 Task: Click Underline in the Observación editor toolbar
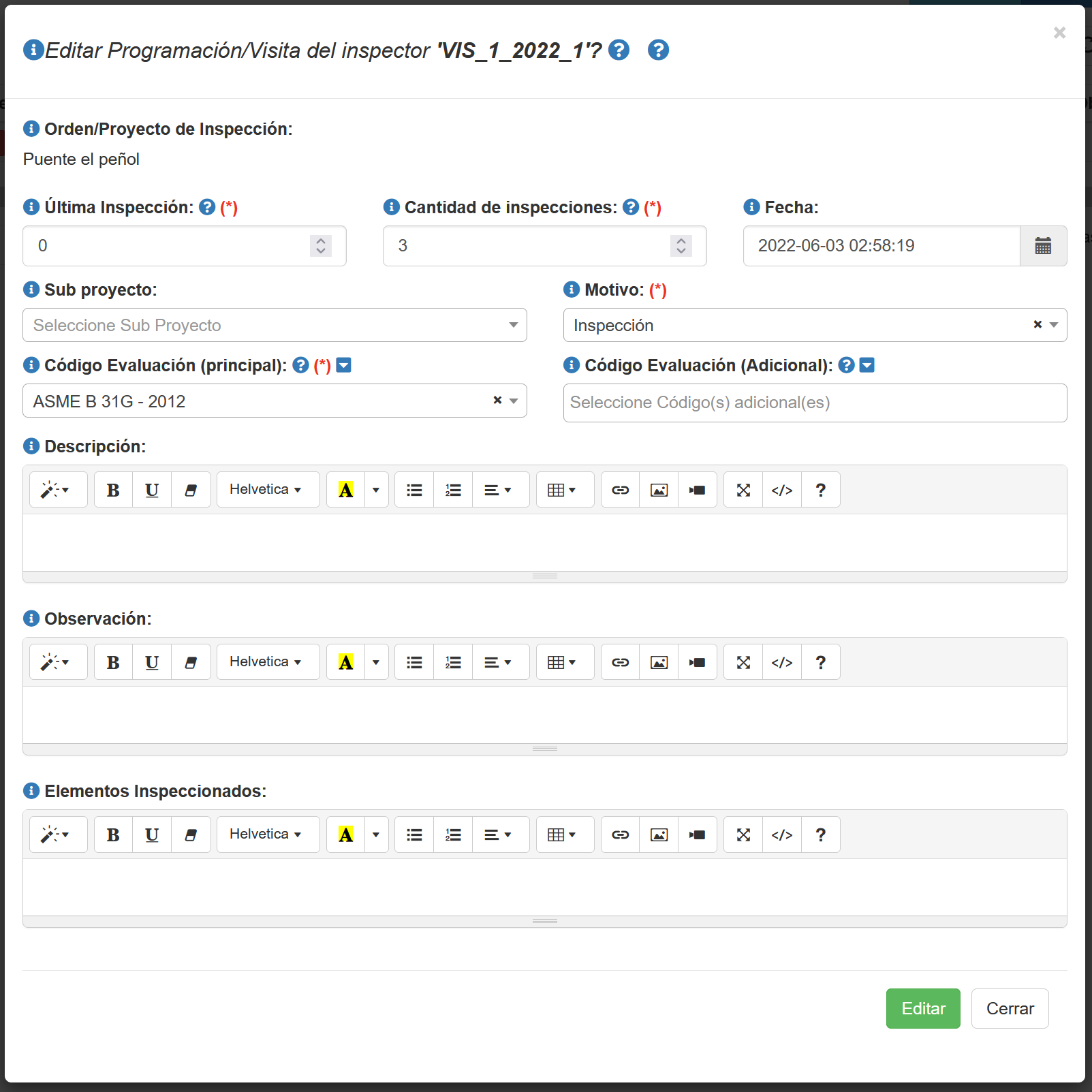coord(152,662)
